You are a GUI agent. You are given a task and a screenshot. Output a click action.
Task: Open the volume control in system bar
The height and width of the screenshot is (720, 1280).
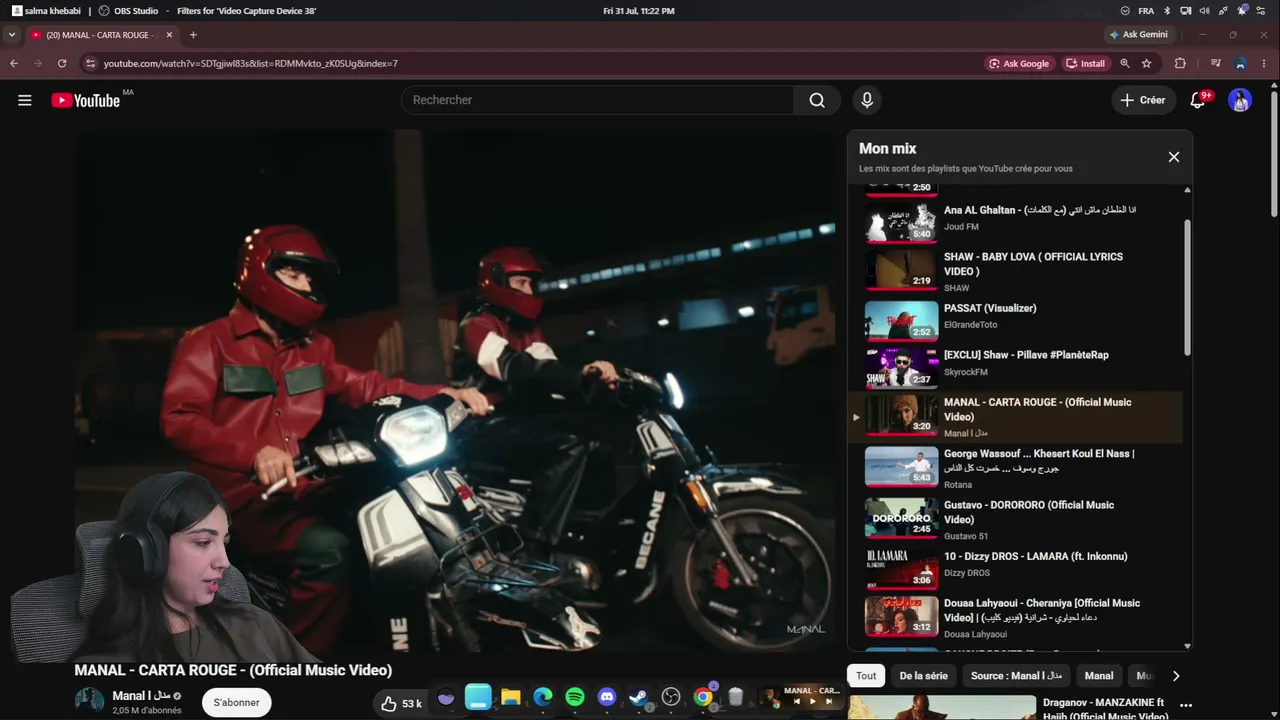1204,11
